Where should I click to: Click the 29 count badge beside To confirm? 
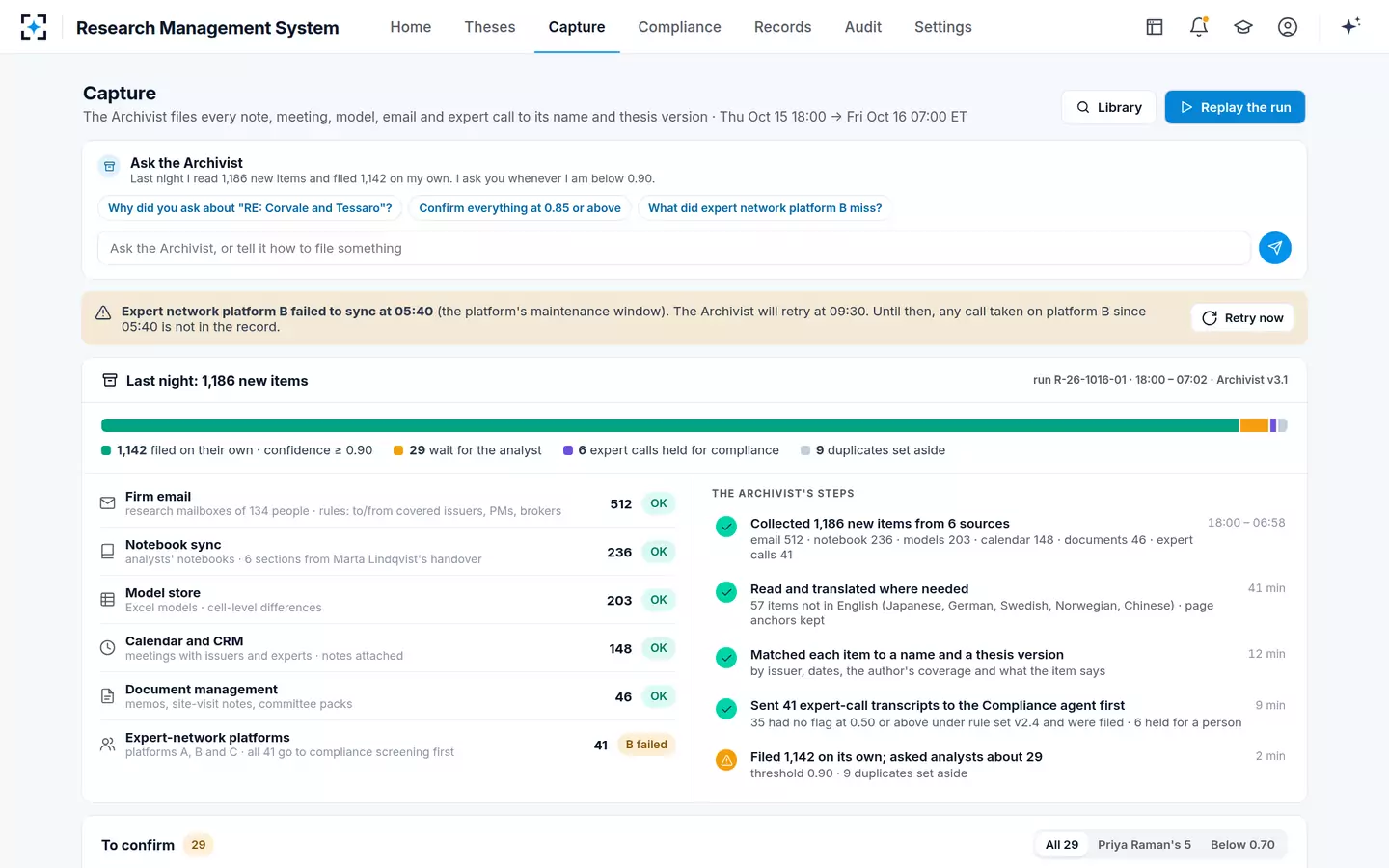[x=198, y=845]
